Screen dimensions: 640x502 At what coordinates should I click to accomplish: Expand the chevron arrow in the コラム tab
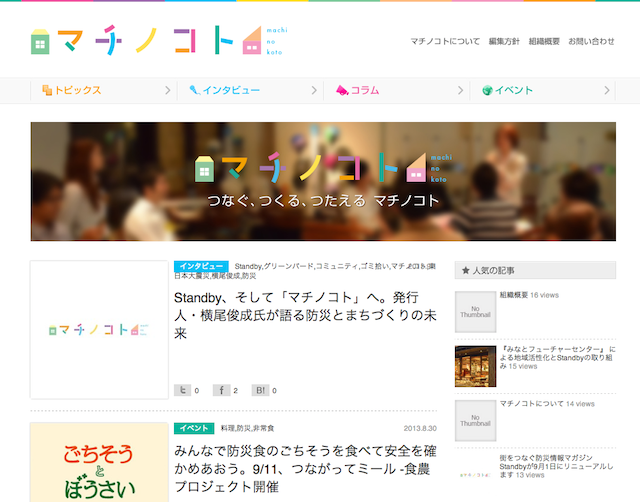(x=460, y=90)
